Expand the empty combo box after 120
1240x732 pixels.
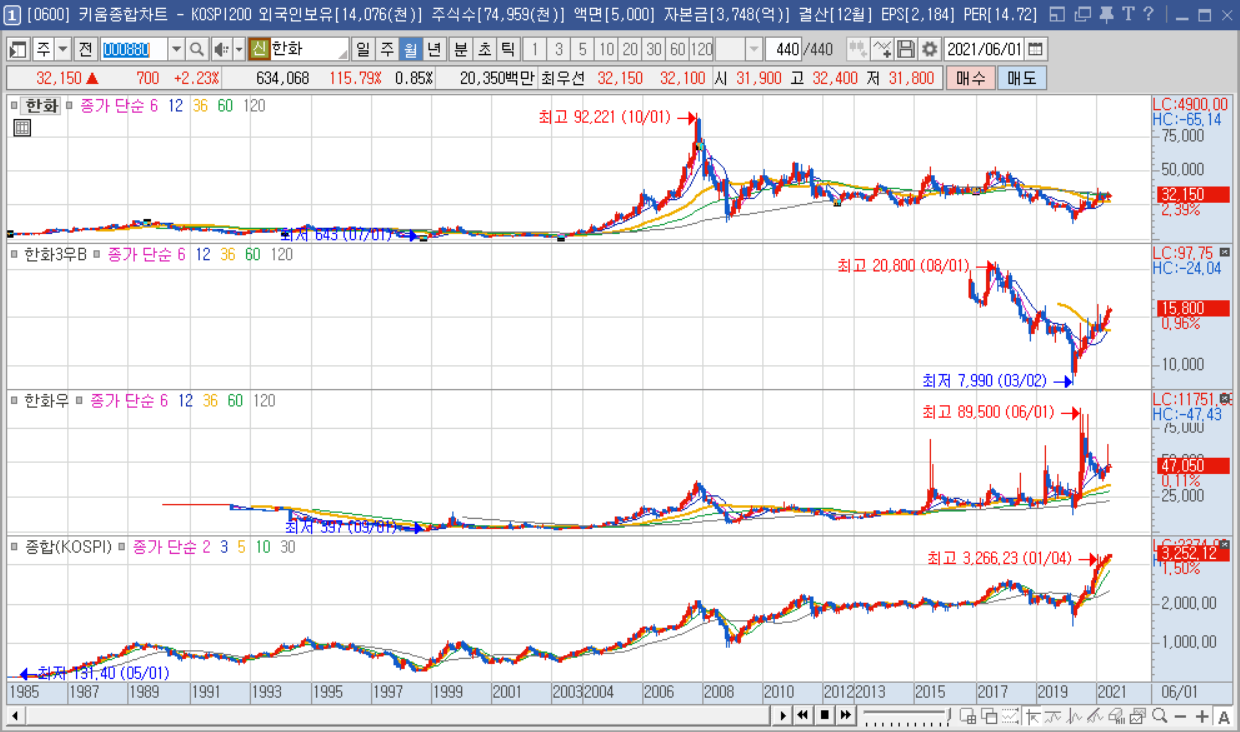coord(754,49)
